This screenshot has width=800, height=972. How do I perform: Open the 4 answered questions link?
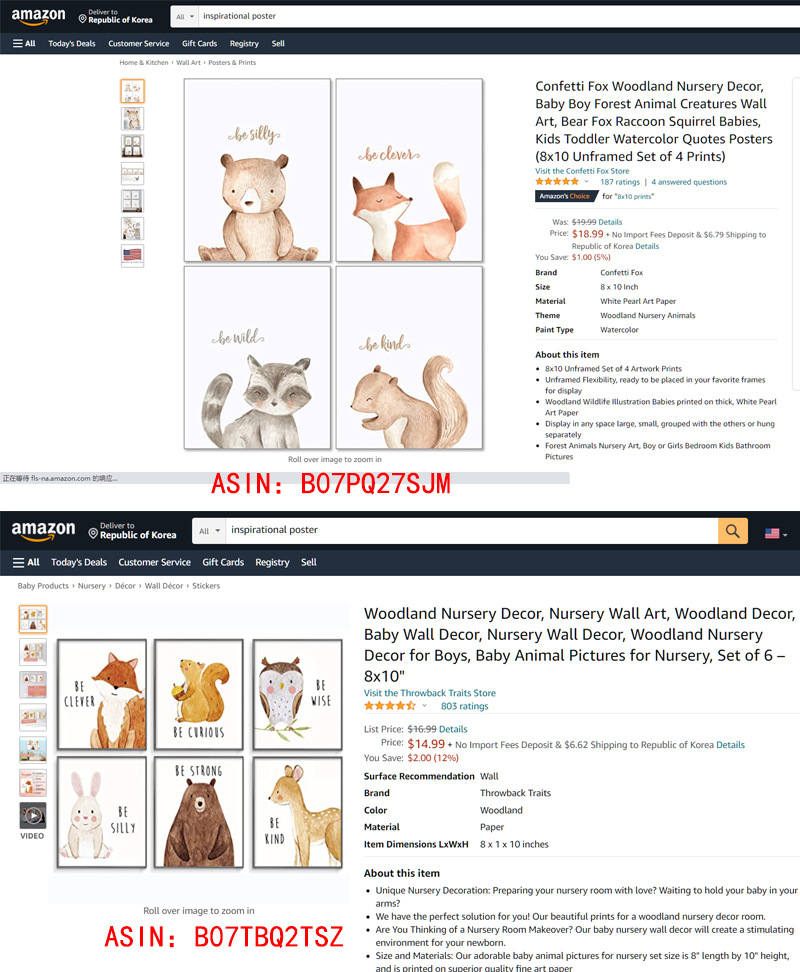tap(689, 182)
